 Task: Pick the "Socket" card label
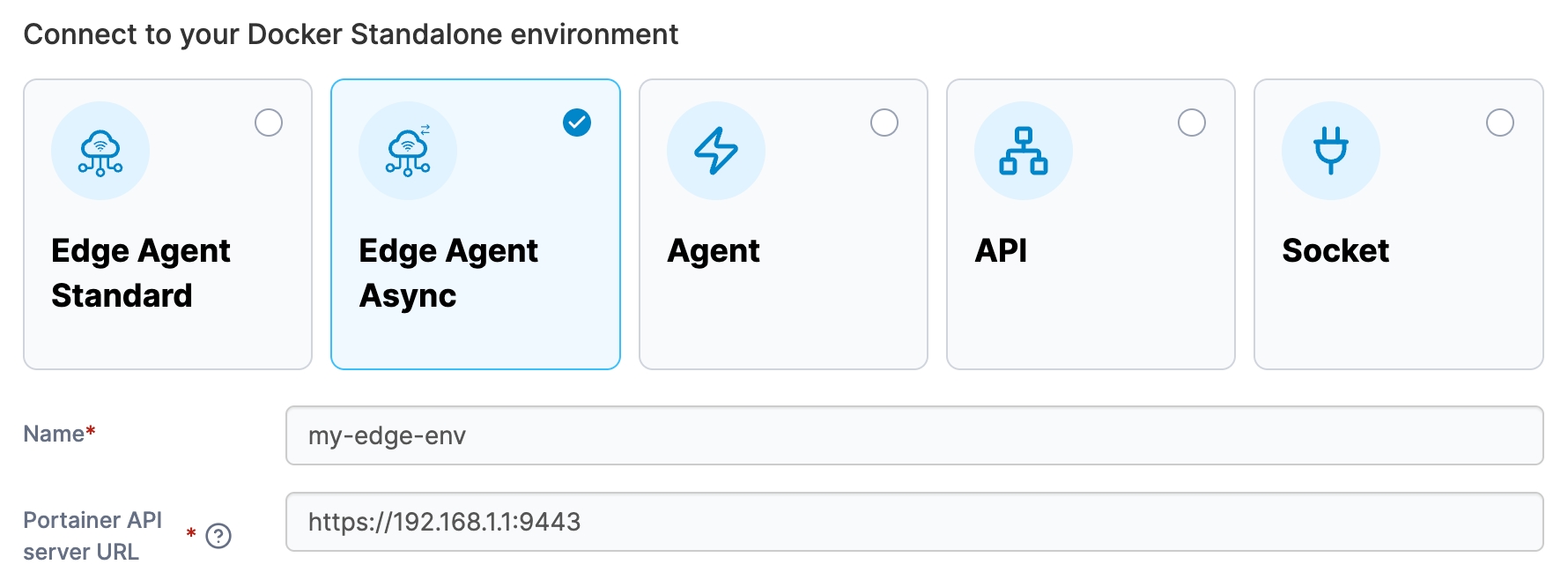tap(1335, 251)
